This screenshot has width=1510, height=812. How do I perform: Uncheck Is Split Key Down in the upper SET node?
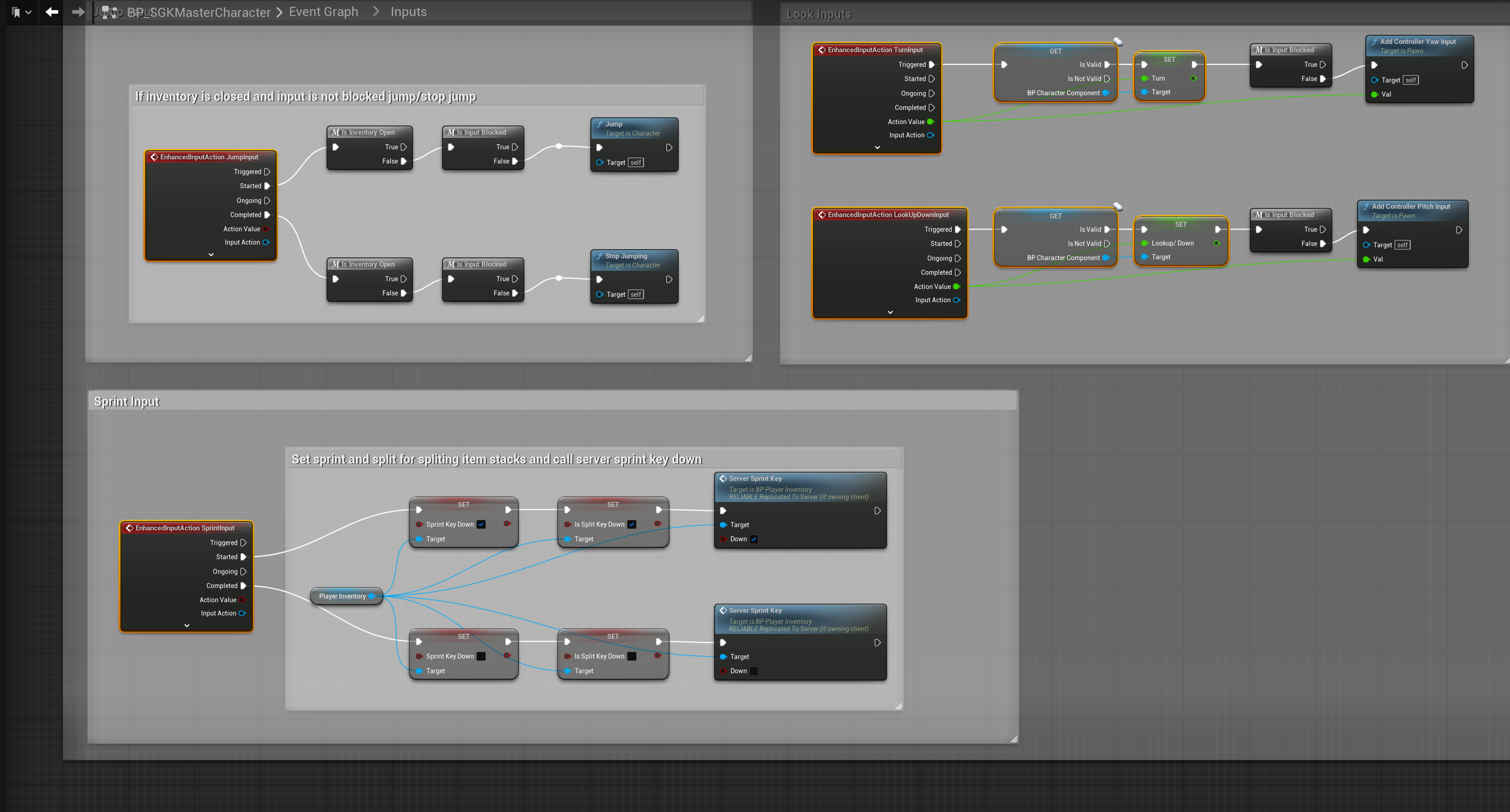tap(631, 524)
